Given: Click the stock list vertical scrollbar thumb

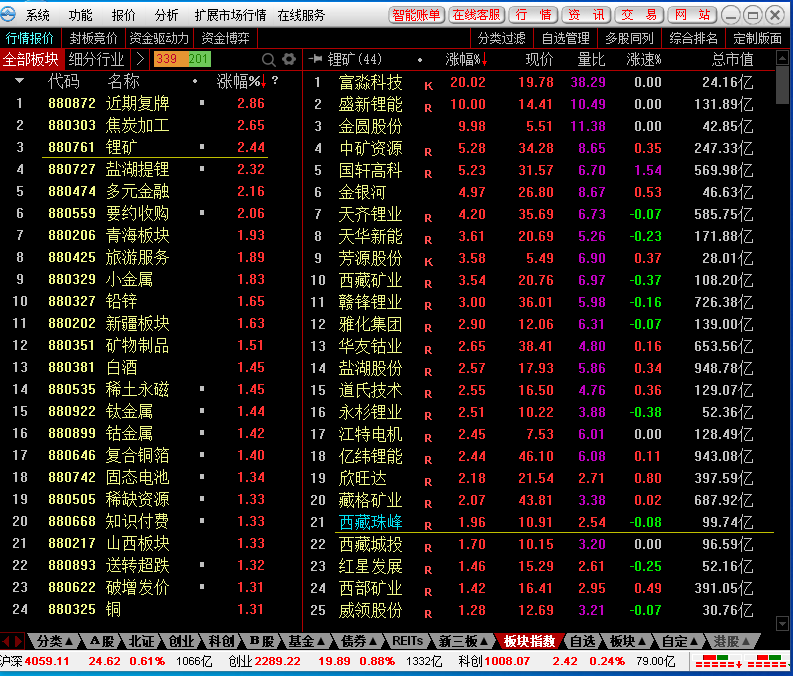Looking at the screenshot, I should 782,85.
